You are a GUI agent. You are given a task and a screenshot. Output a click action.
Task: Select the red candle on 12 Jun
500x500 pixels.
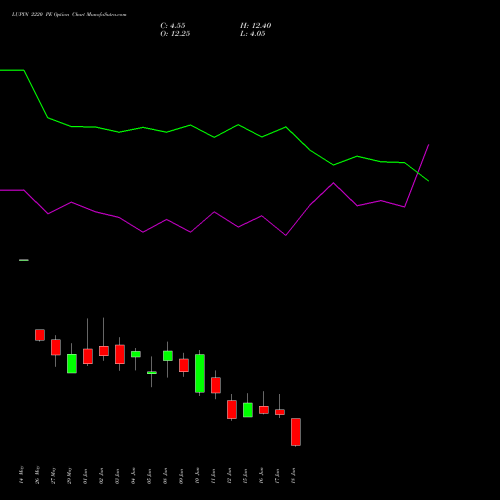click(x=232, y=409)
